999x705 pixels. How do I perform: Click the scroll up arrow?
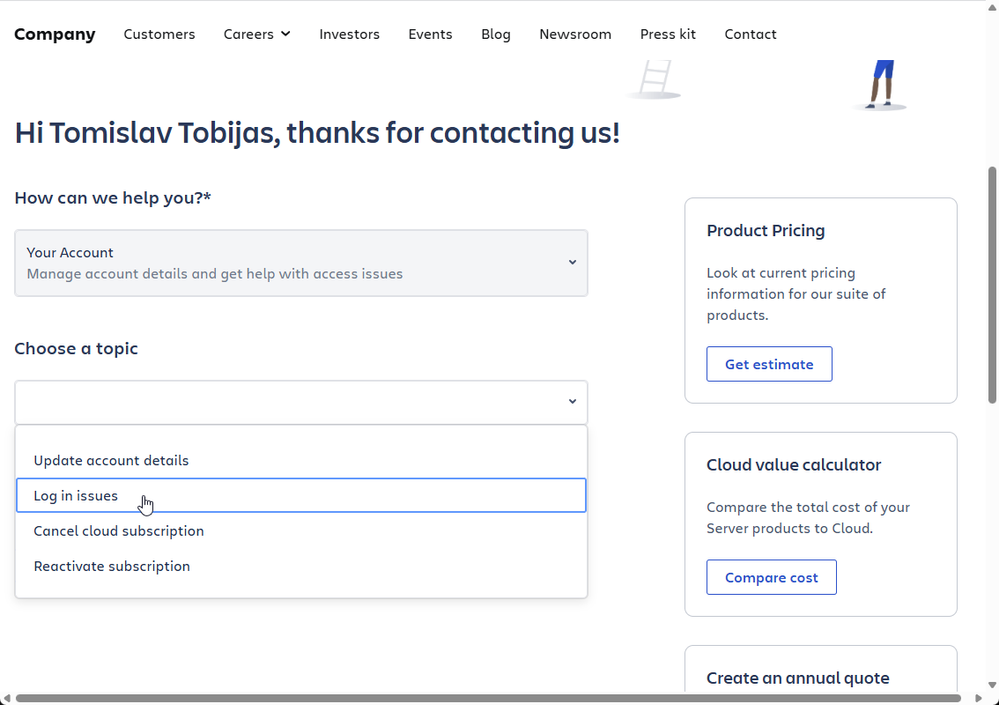(991, 8)
